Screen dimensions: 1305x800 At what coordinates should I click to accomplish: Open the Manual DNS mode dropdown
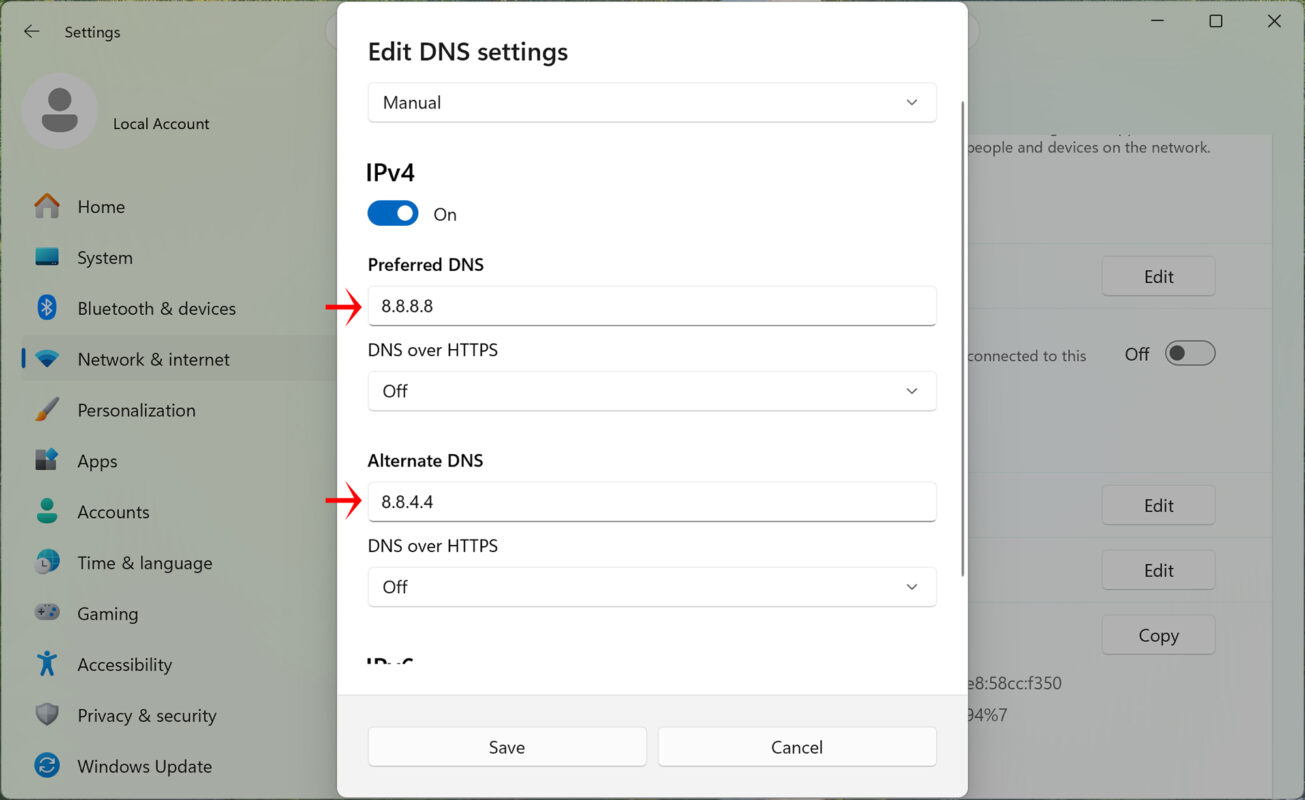[x=652, y=103]
